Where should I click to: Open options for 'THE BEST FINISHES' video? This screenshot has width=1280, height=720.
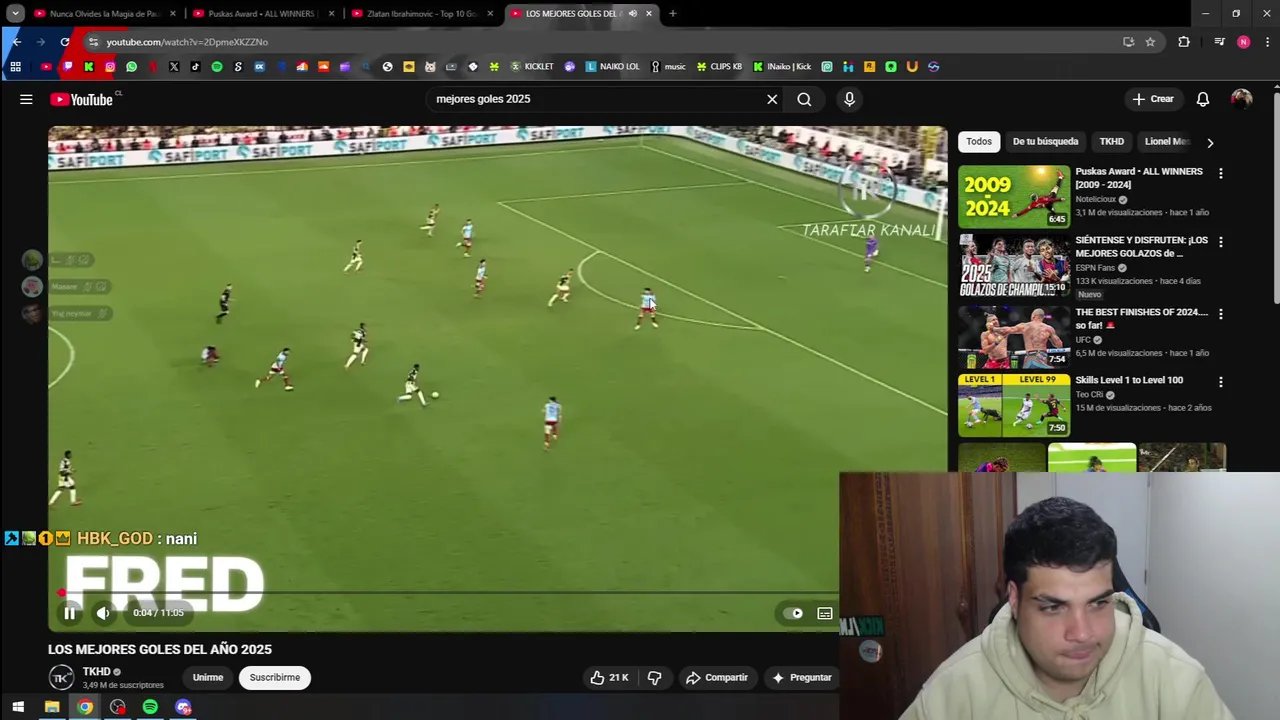1220,313
